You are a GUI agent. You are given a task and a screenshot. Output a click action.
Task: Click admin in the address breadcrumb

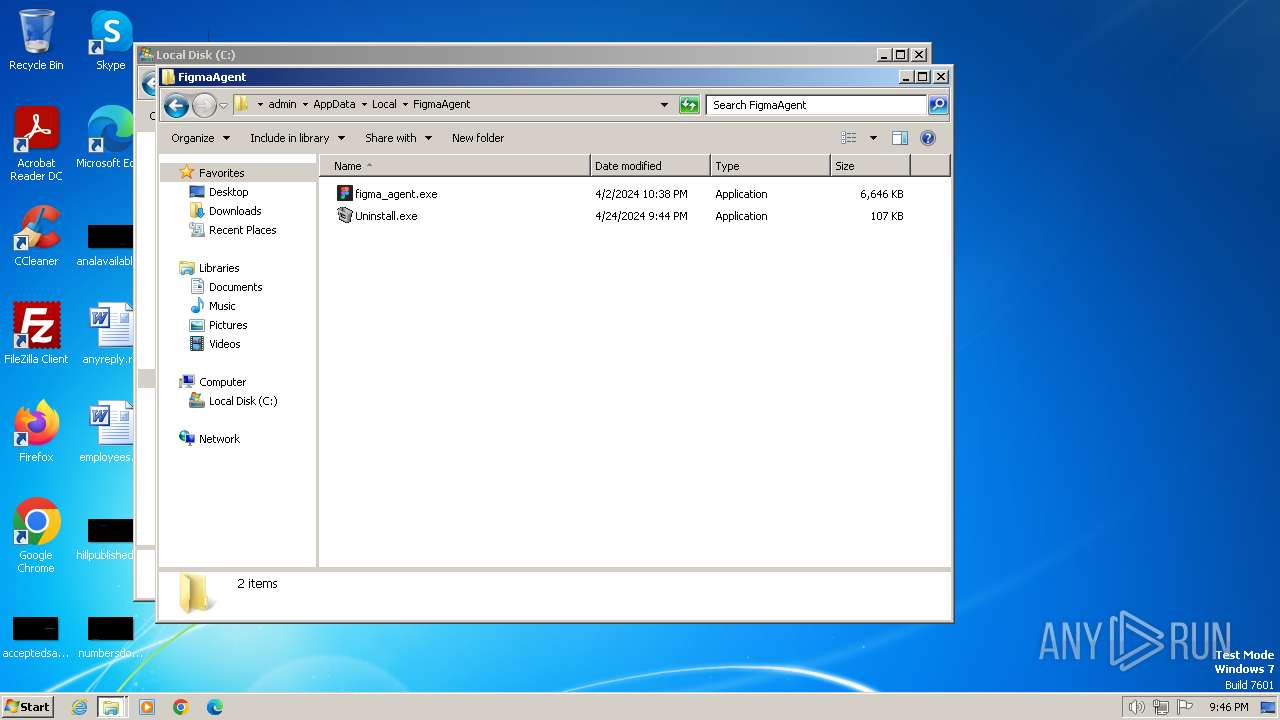pos(282,104)
